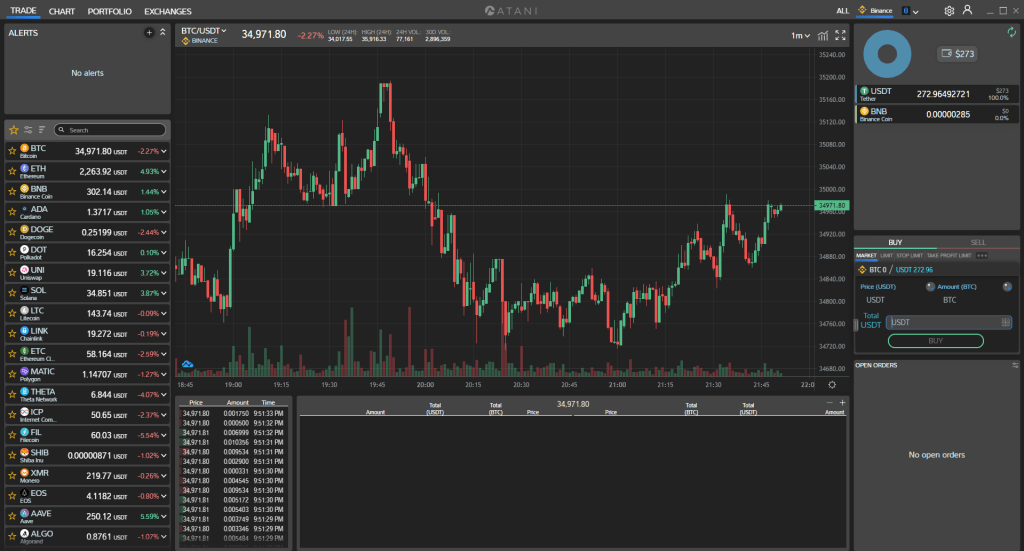Click the Ethereum coin icon in watchlist
This screenshot has height=551, width=1024.
pos(24,168)
